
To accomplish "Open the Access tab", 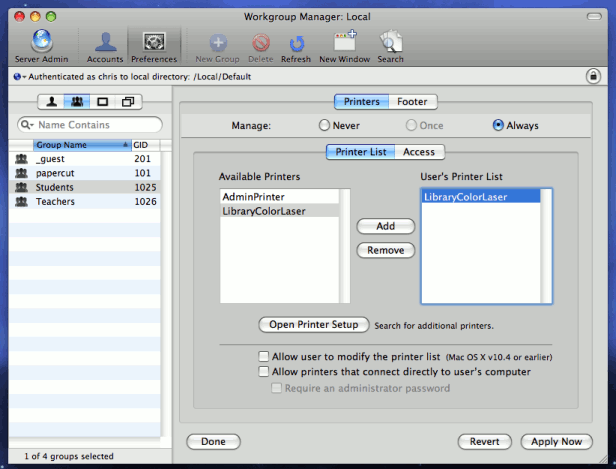I will click(419, 152).
